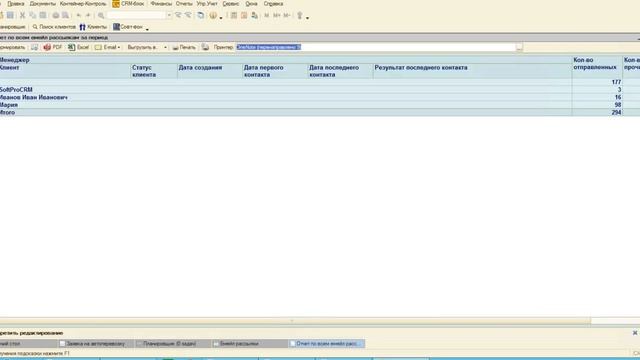Click the magnifier search icon in toolbar
Viewport: 640px width, 360px height.
101,16
